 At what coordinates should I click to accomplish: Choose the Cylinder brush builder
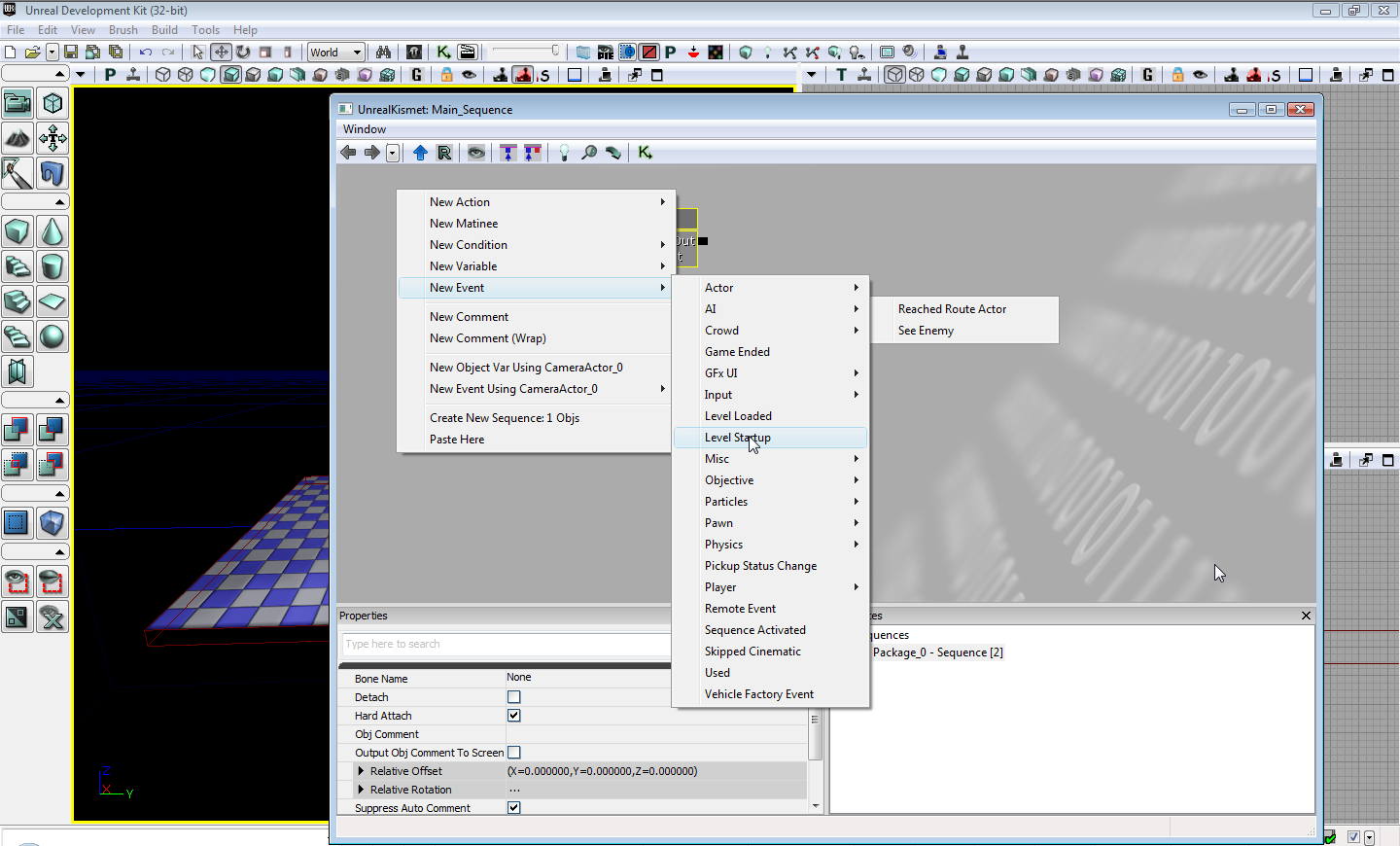tap(52, 266)
